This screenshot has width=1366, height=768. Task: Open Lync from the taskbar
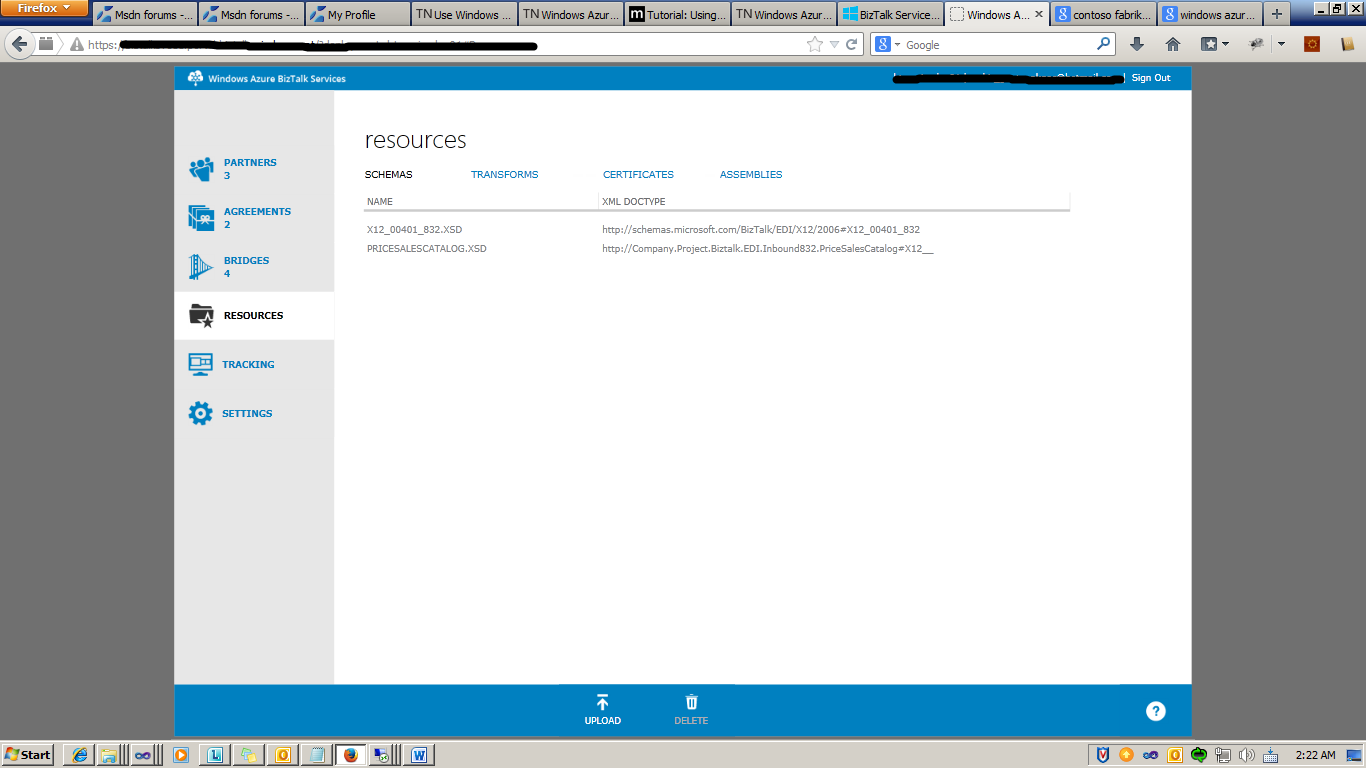[215, 755]
